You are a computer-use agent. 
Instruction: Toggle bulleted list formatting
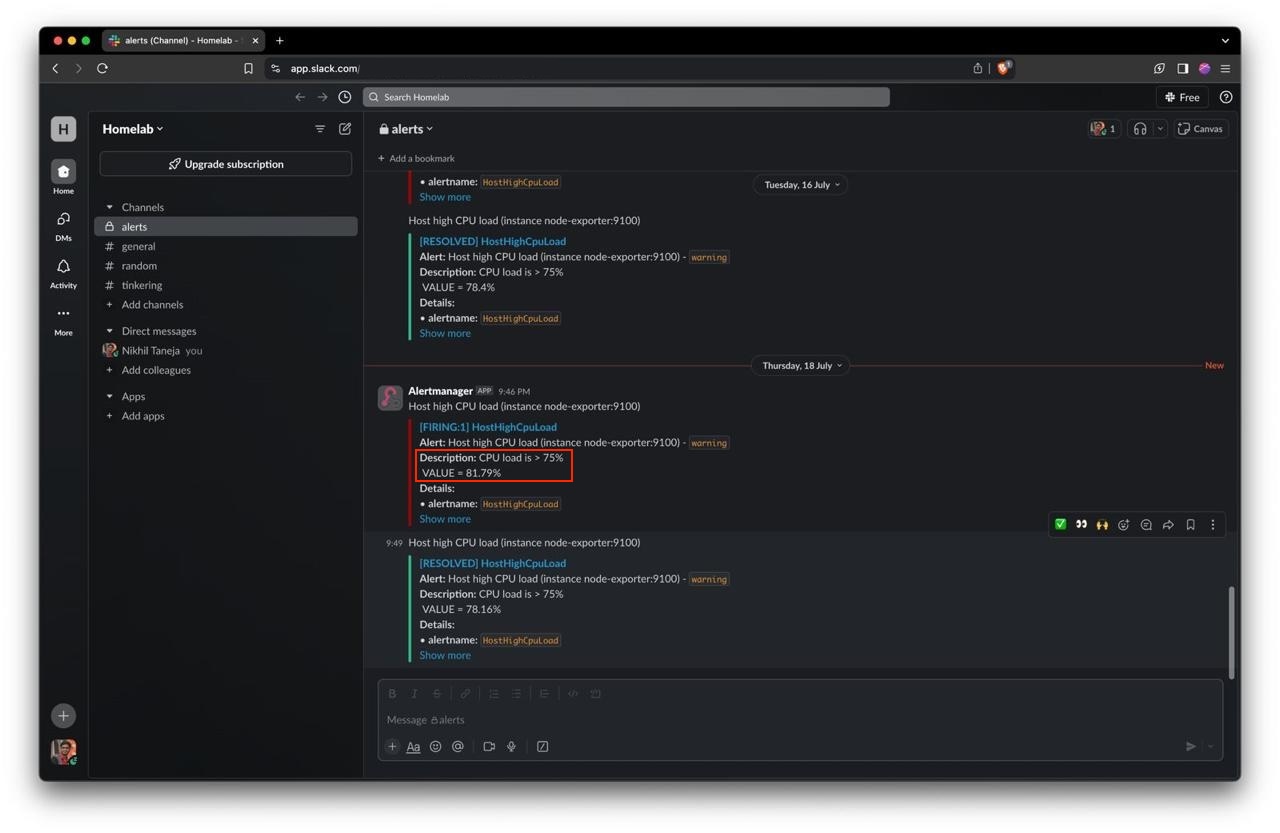point(516,693)
